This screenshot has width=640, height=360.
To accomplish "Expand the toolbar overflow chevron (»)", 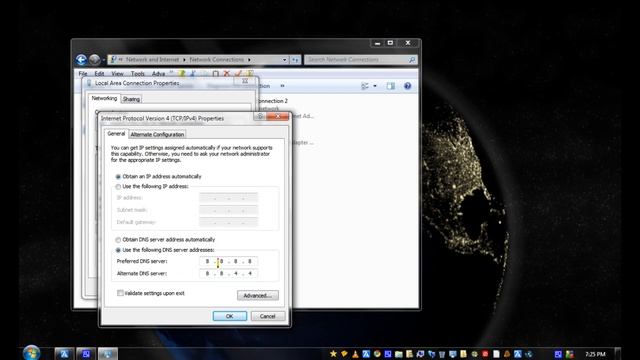I will tap(282, 86).
